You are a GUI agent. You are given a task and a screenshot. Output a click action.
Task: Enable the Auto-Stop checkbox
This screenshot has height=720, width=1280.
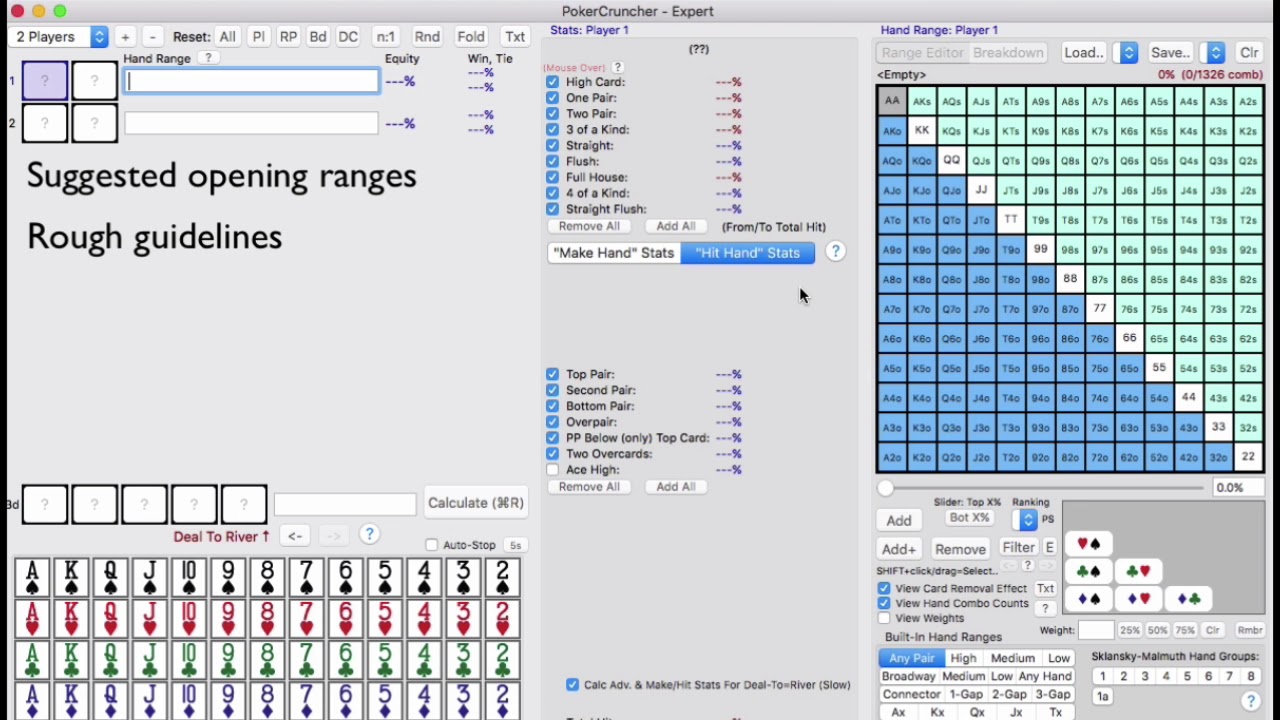coord(431,545)
